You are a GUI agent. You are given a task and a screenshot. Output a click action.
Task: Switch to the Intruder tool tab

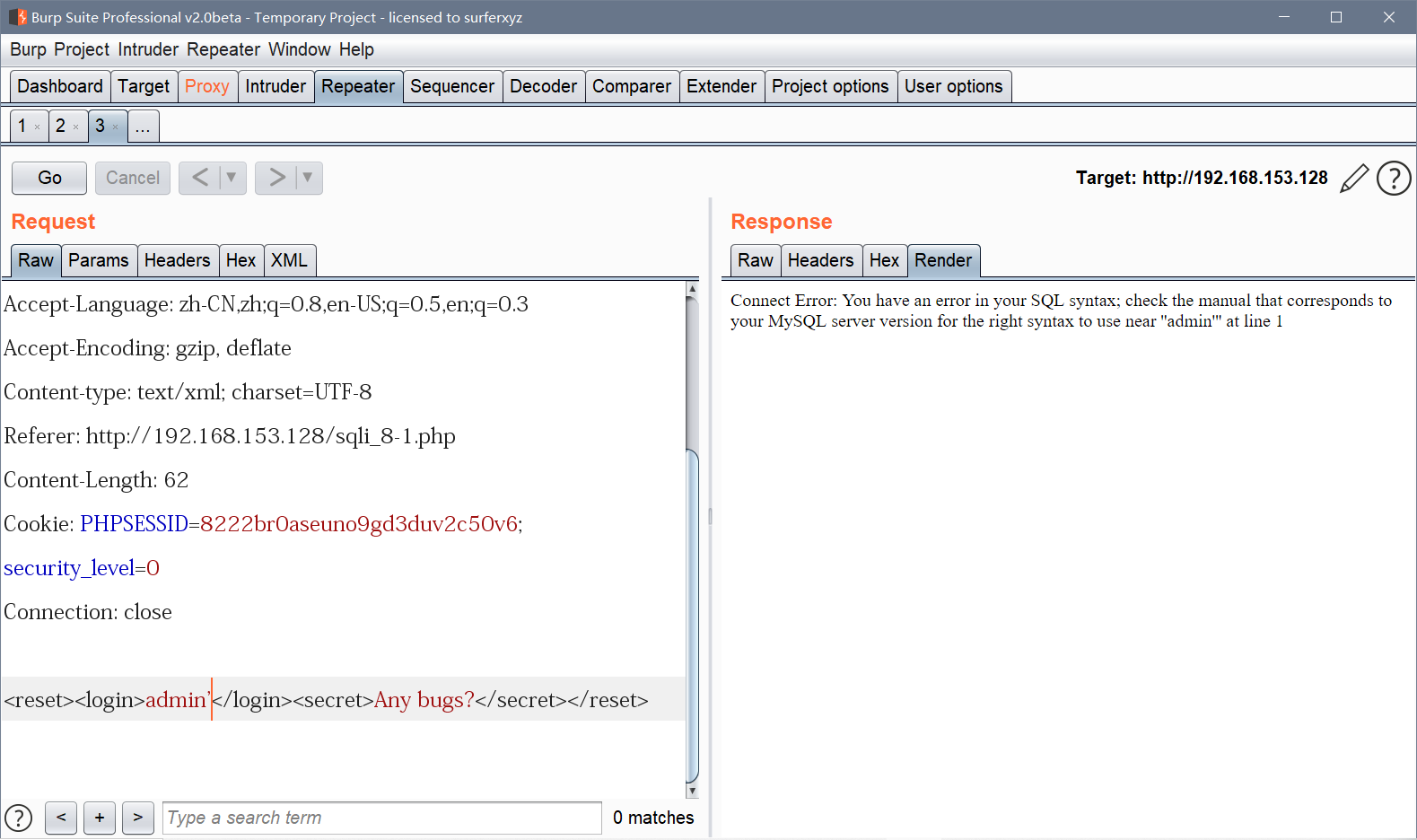tap(276, 86)
